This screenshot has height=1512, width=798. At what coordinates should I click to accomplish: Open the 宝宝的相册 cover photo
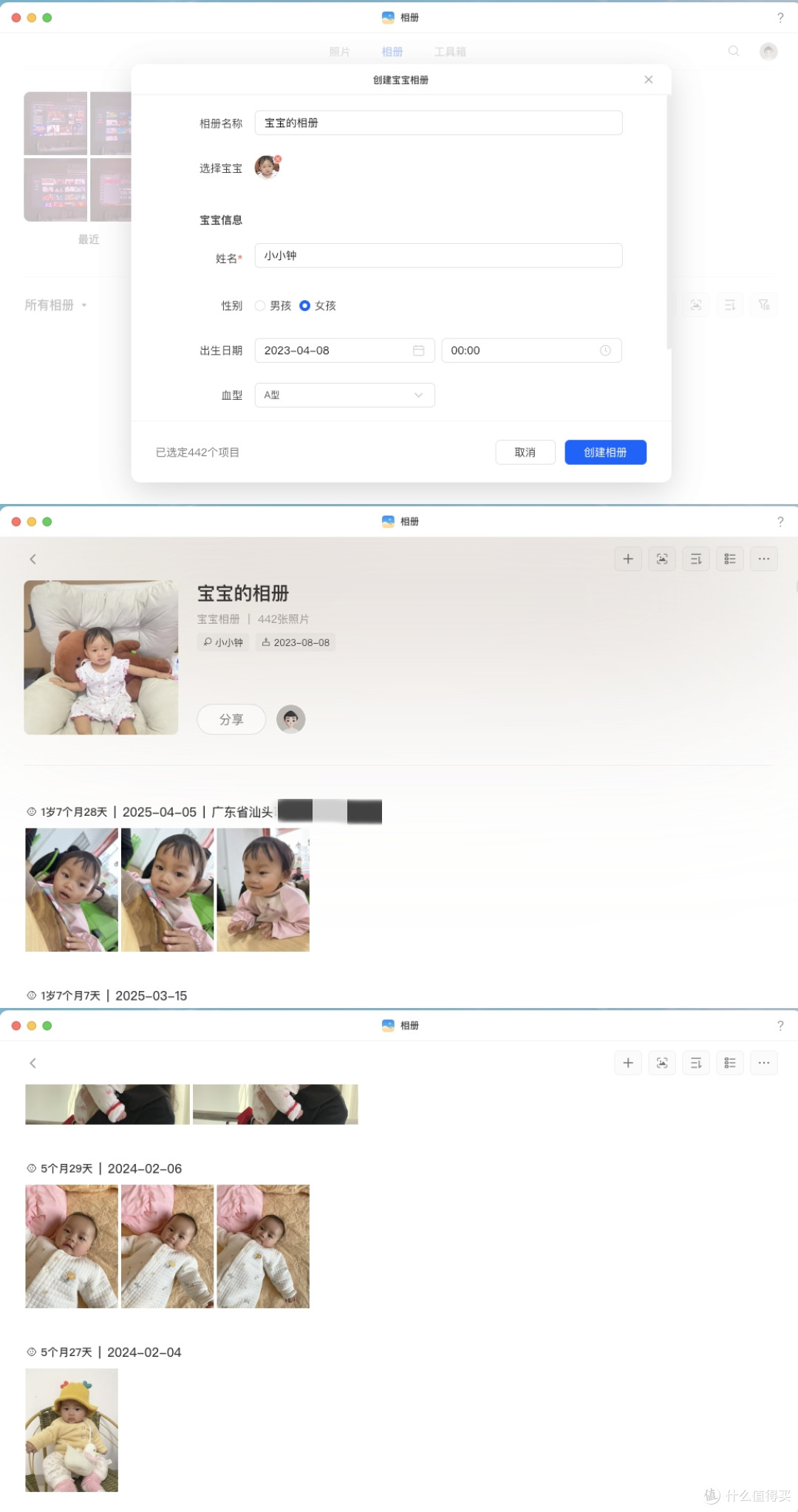(x=101, y=658)
